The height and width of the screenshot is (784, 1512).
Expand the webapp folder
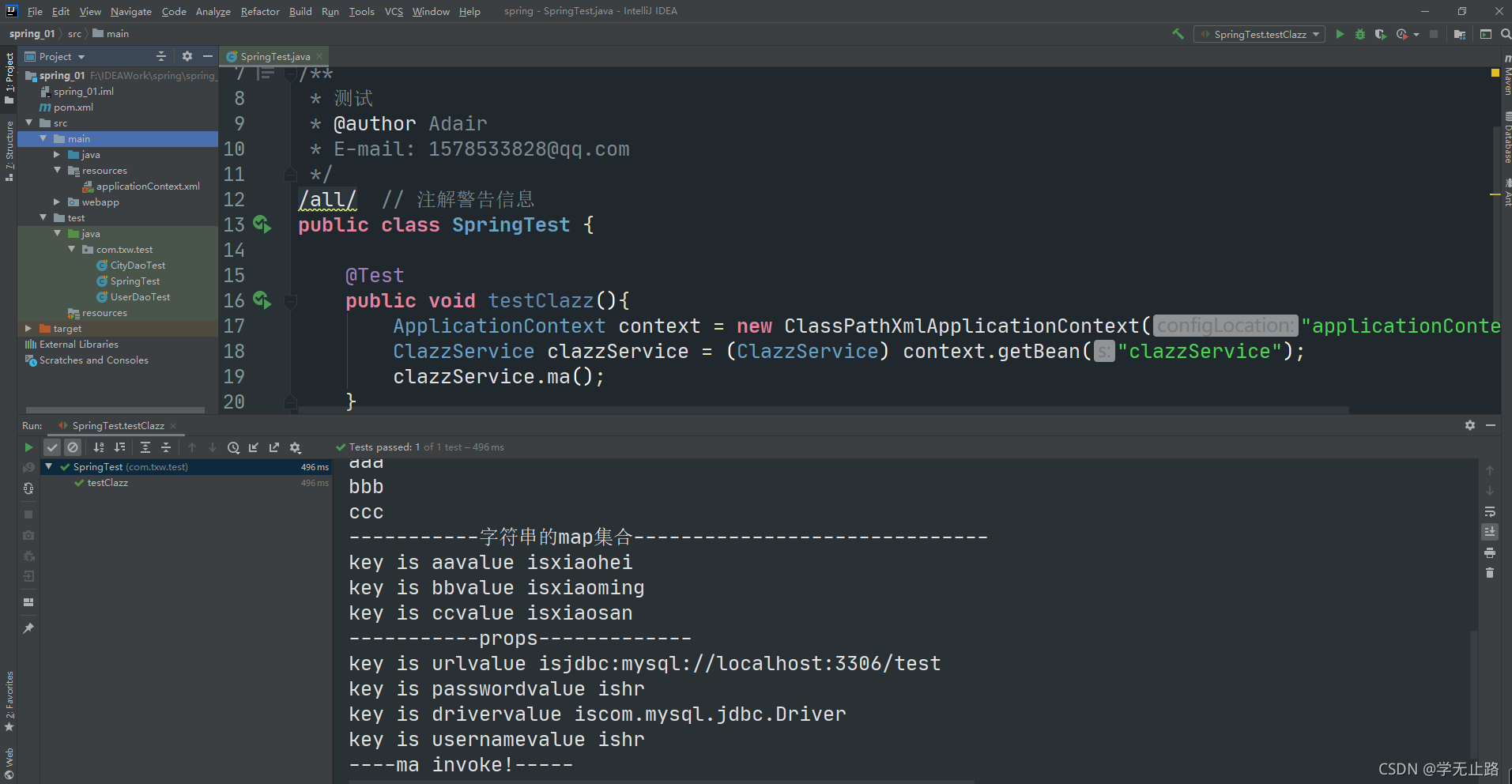click(x=57, y=202)
